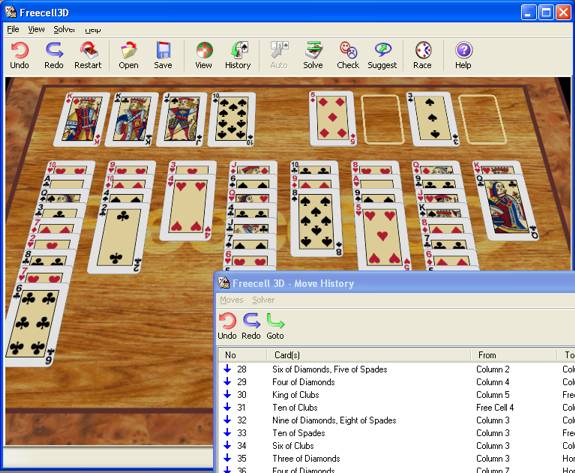This screenshot has height=473, width=575.
Task: Click the Queen of Clubs card
Action: point(508,207)
